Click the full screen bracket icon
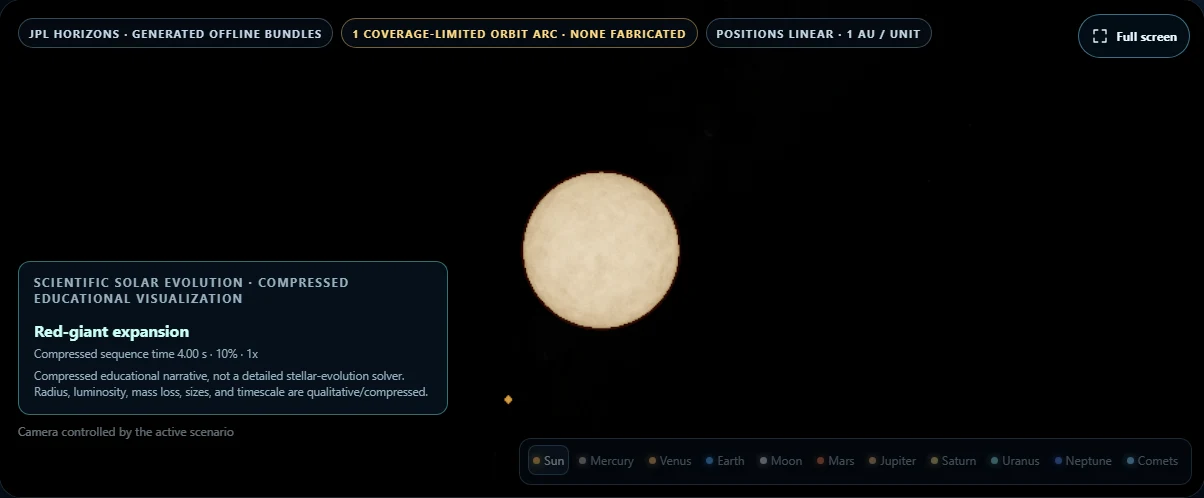 [x=1100, y=36]
